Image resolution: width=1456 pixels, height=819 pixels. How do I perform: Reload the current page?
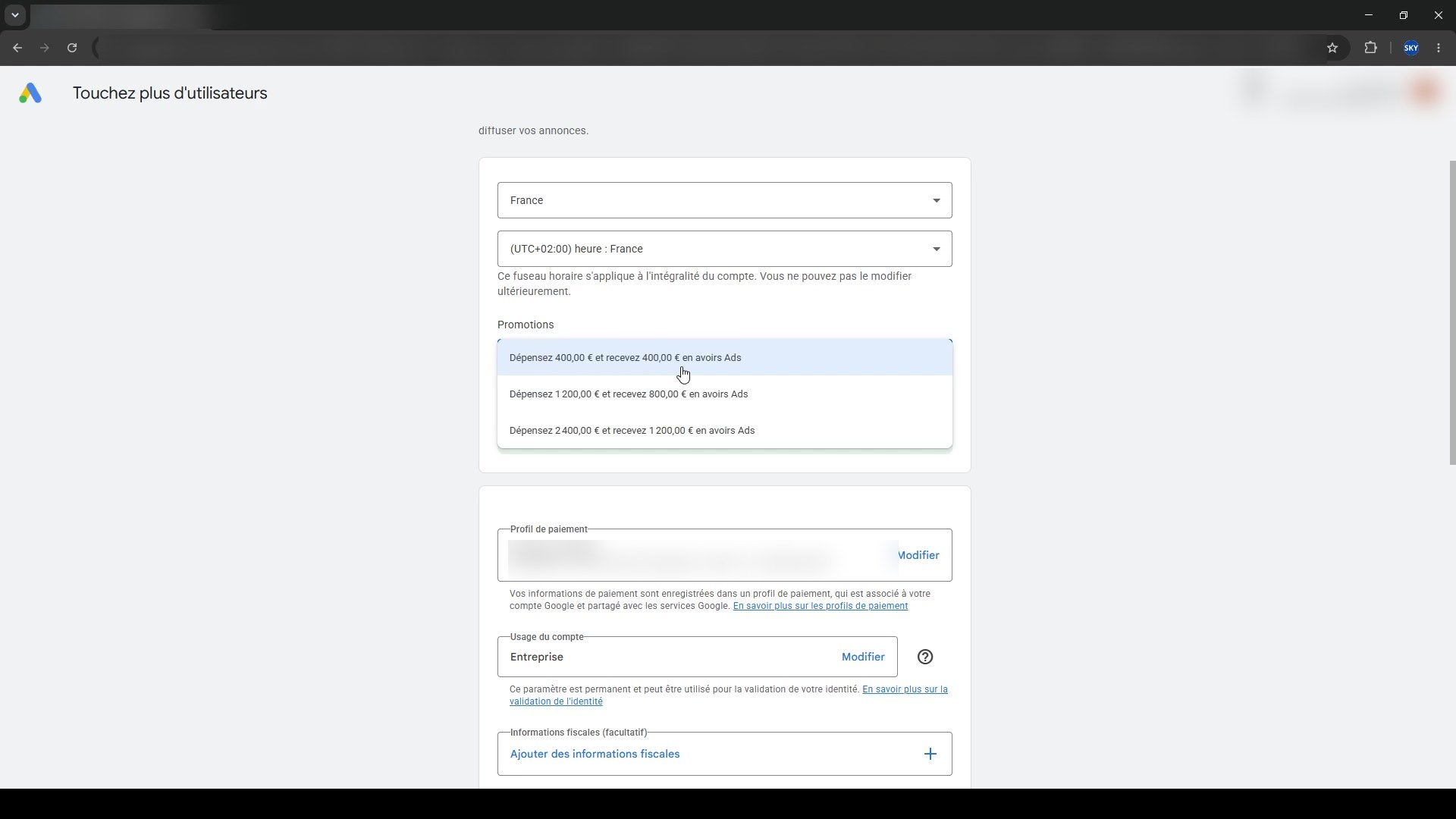(x=72, y=48)
